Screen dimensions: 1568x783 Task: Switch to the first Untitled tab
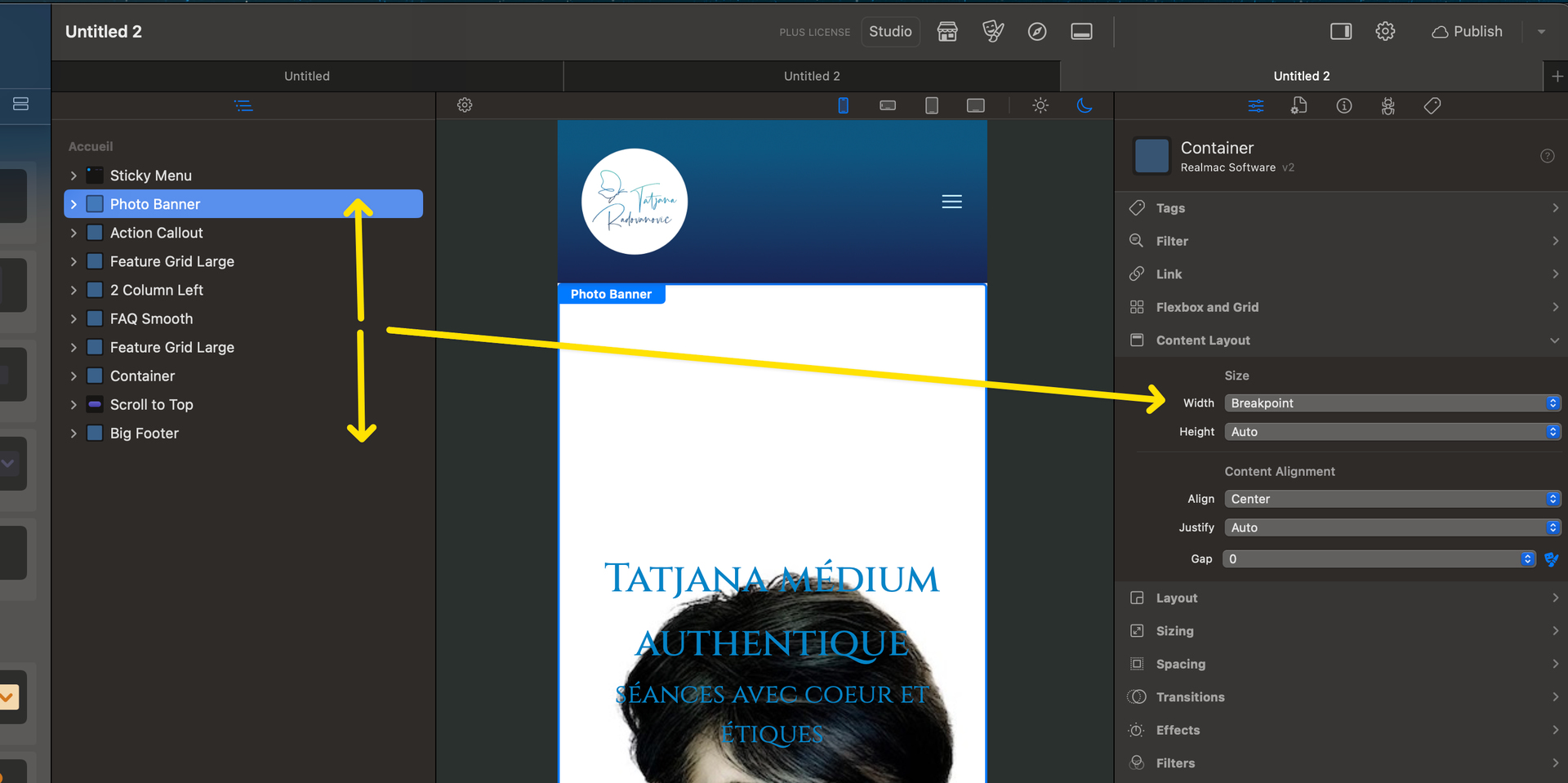point(307,76)
